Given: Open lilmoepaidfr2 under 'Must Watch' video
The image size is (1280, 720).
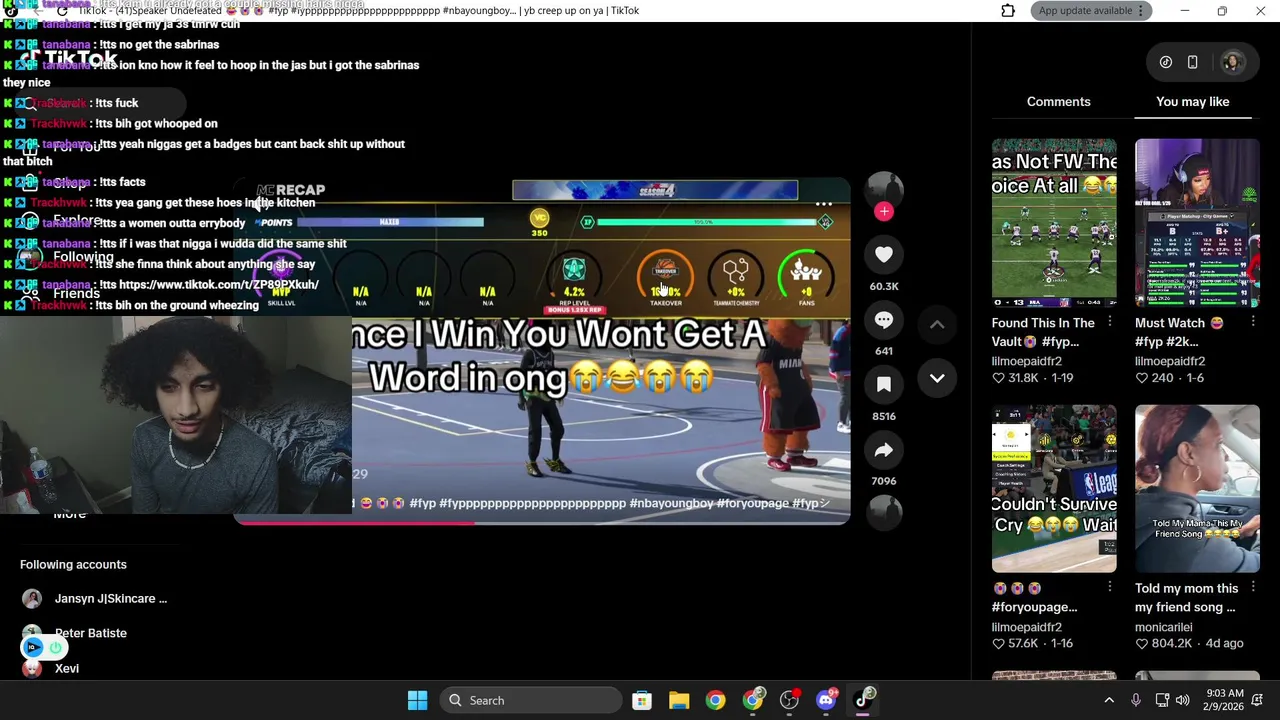Looking at the screenshot, I should tap(1170, 361).
